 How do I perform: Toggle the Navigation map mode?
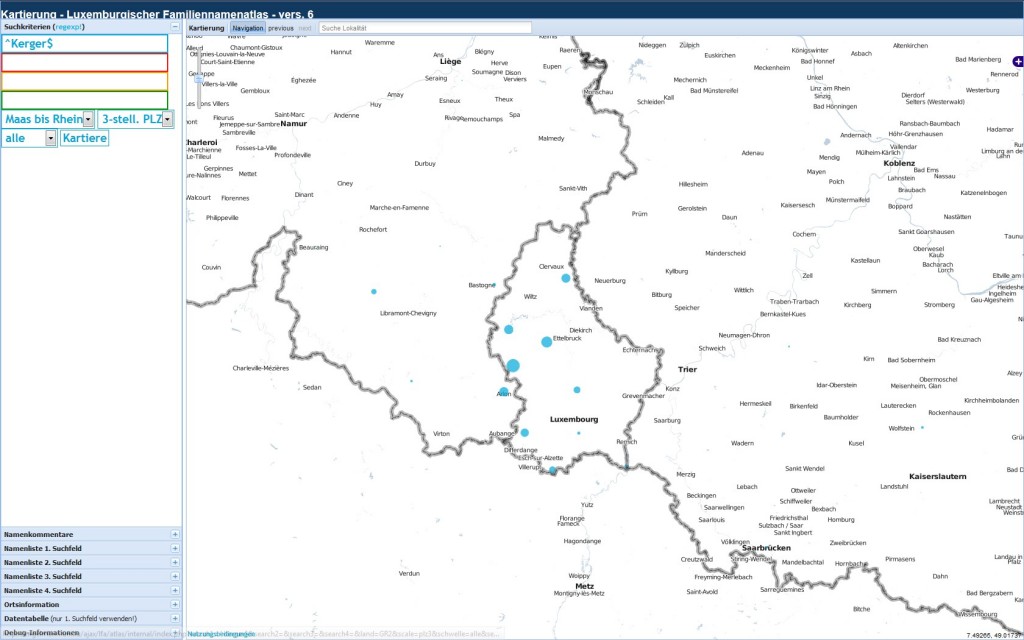tap(247, 28)
